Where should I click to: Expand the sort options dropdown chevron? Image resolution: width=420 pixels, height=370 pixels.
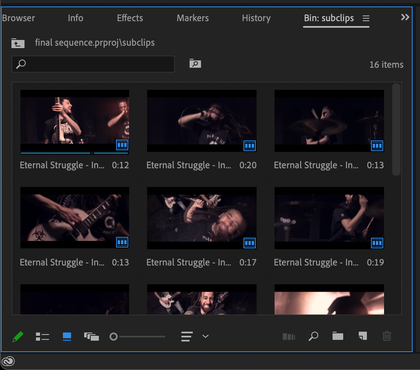click(206, 336)
